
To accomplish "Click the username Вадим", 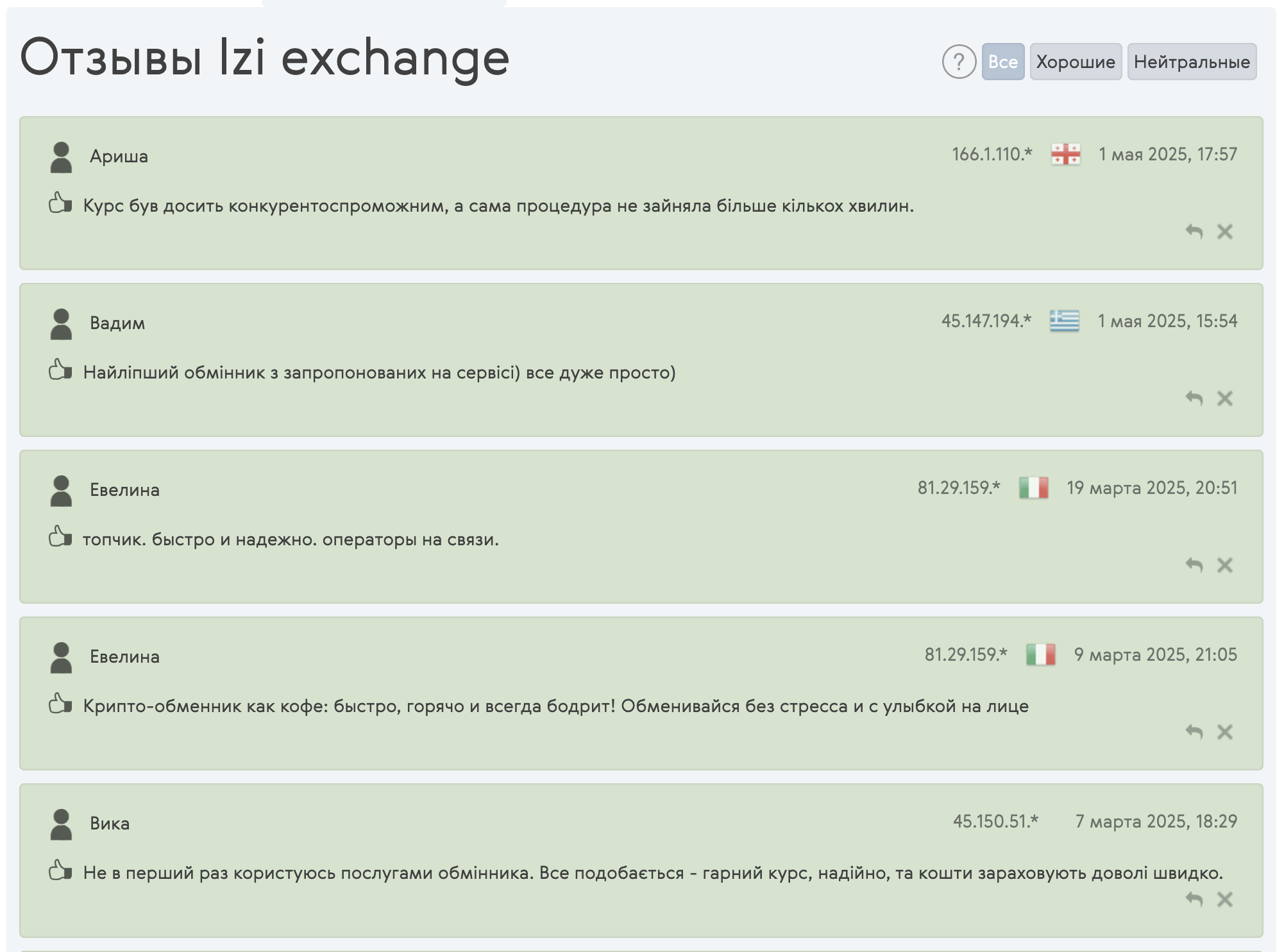I will [117, 323].
